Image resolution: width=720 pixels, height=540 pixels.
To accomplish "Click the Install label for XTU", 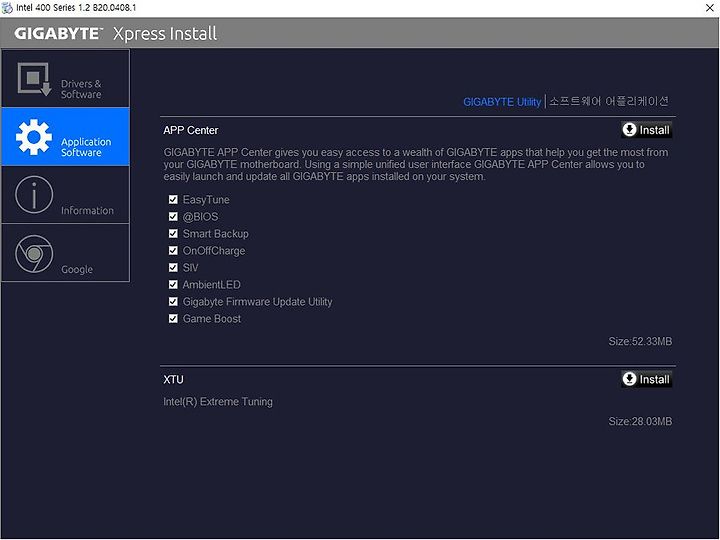I will 654,379.
